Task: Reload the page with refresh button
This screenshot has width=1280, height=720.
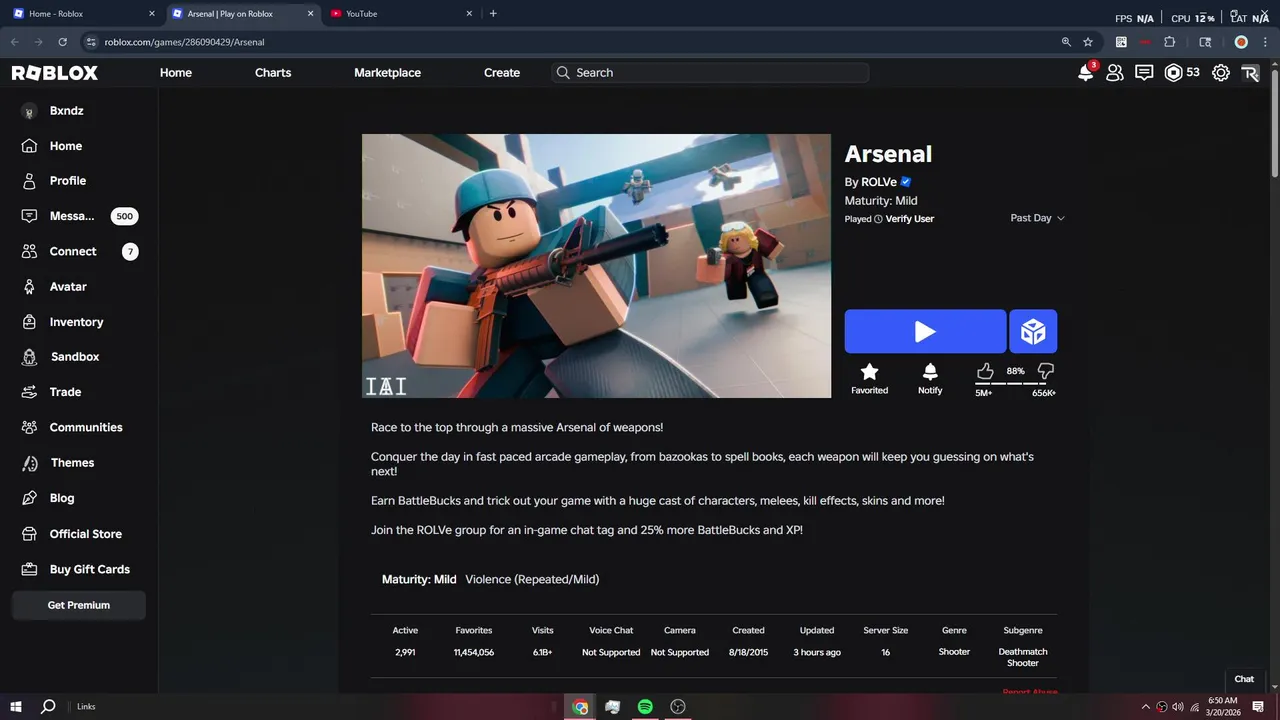Action: coord(62,42)
